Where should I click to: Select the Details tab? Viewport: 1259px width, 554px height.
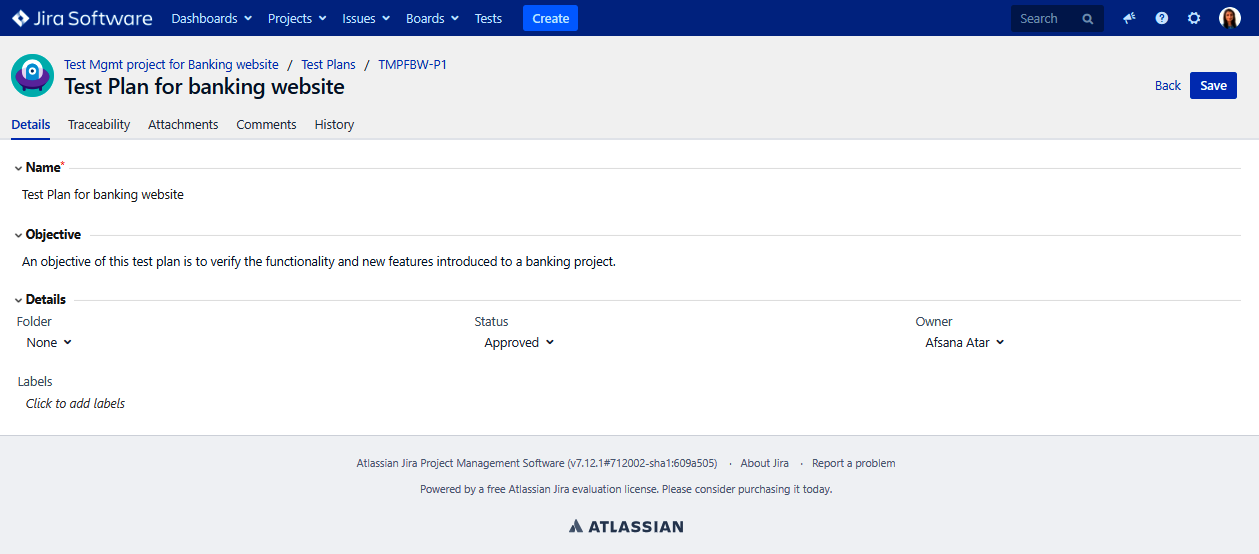point(30,124)
